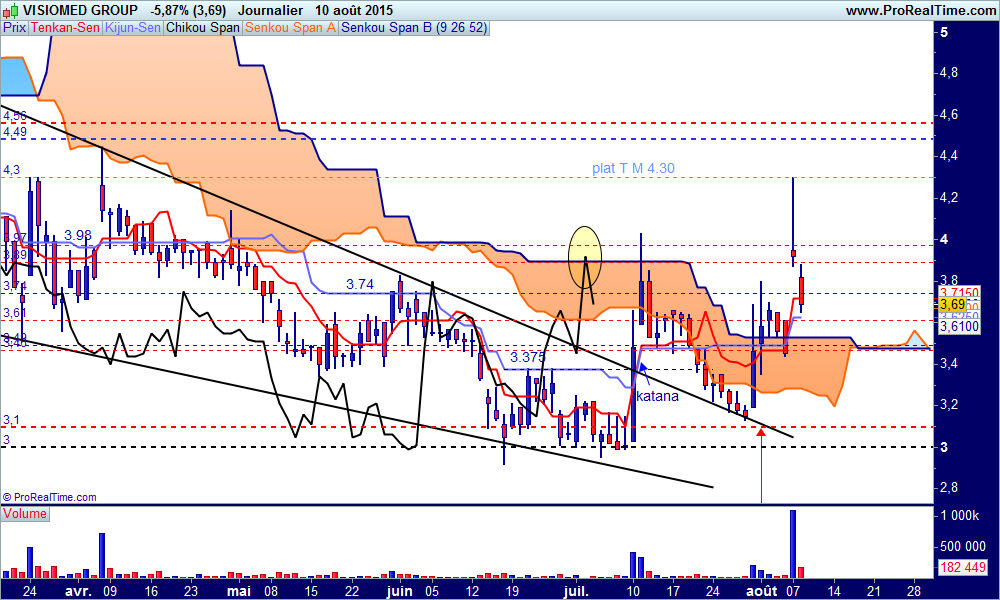Click the candlestick chart icon beside VISIOMED GROUP
This screenshot has width=1000, height=600.
point(11,10)
